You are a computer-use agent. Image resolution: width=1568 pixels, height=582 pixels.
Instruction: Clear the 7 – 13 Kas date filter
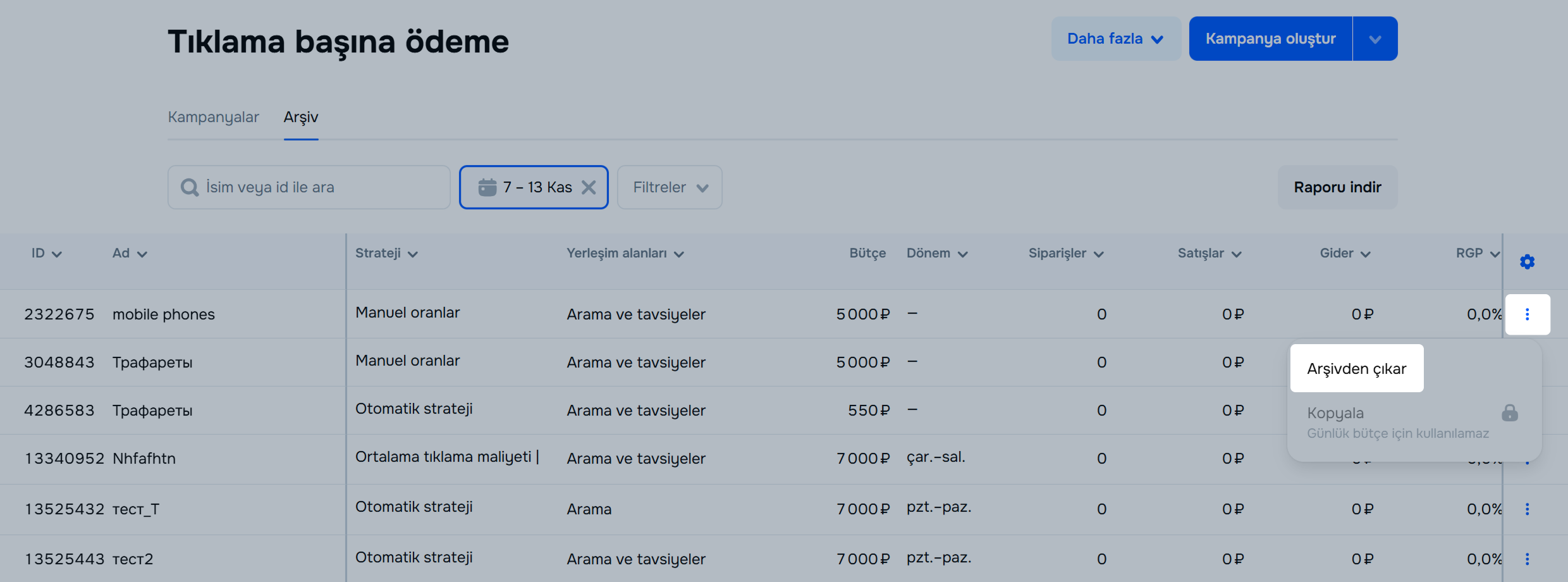point(589,187)
